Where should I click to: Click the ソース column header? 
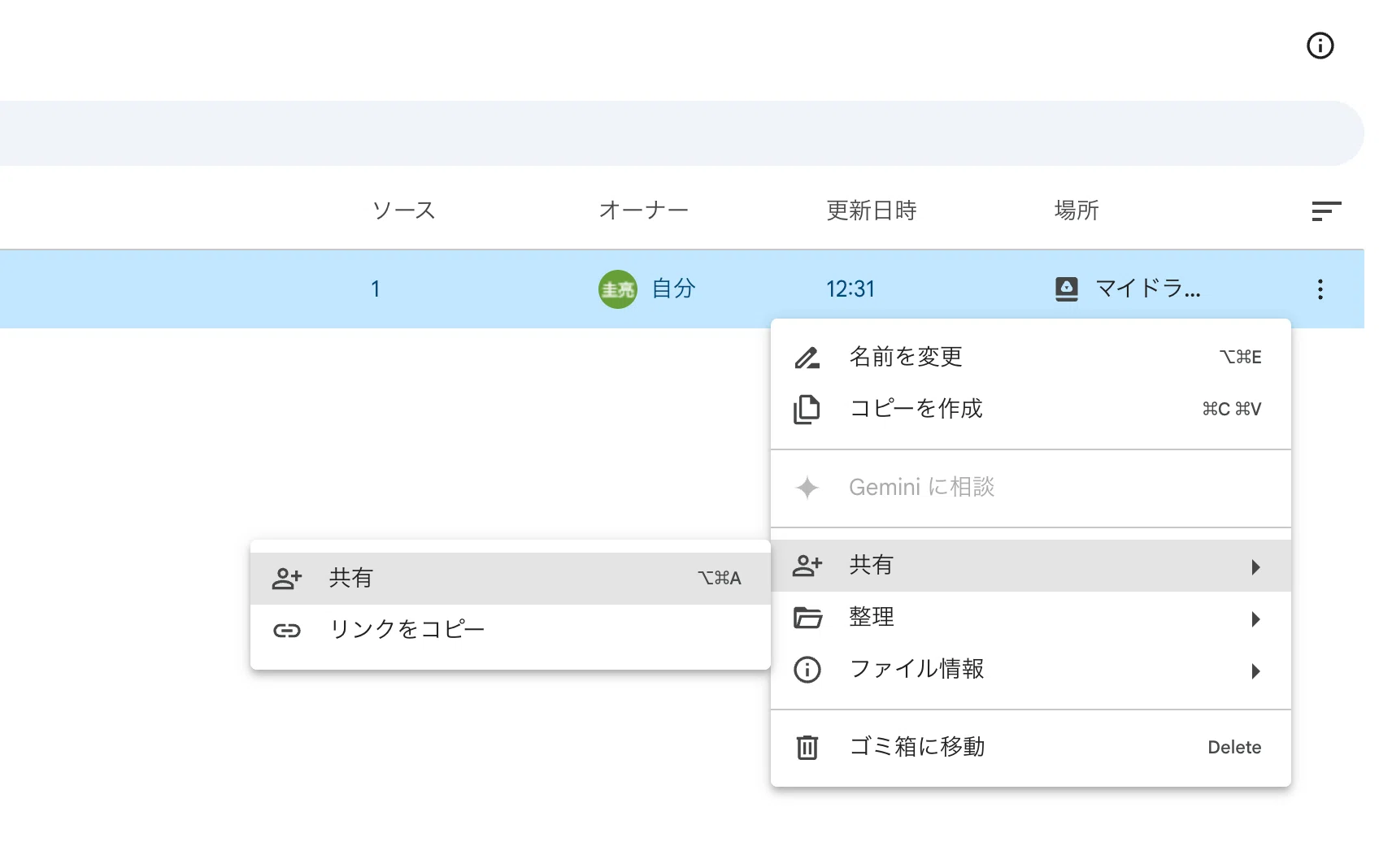(x=404, y=210)
